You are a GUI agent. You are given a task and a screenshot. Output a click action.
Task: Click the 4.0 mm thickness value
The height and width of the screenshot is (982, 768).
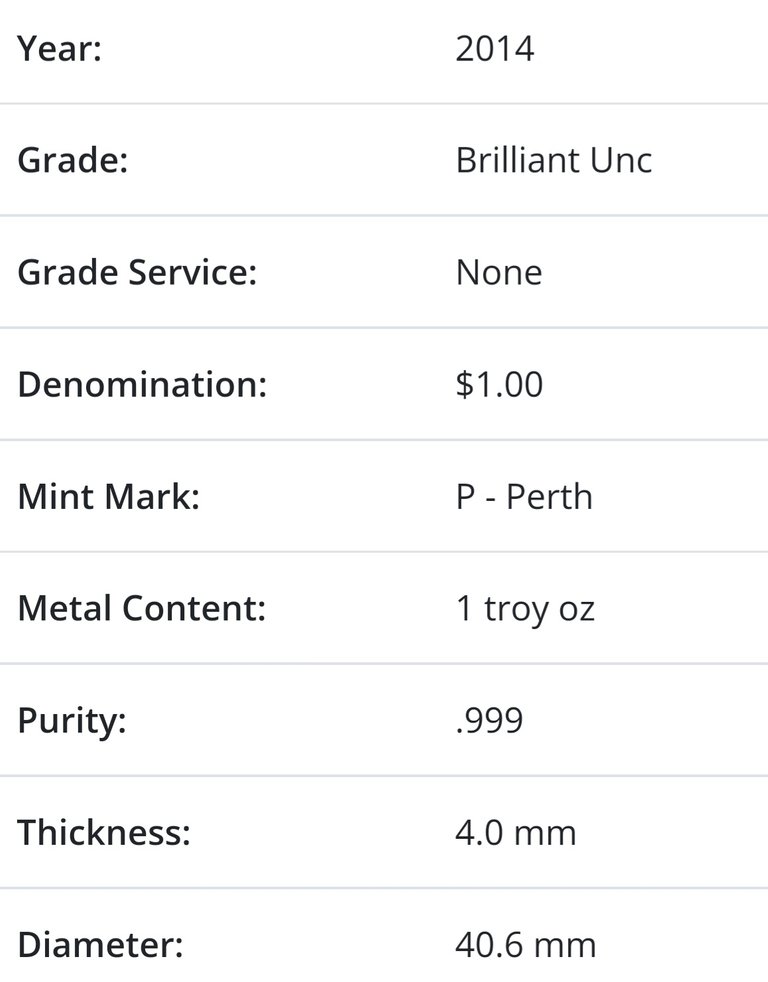click(x=516, y=833)
